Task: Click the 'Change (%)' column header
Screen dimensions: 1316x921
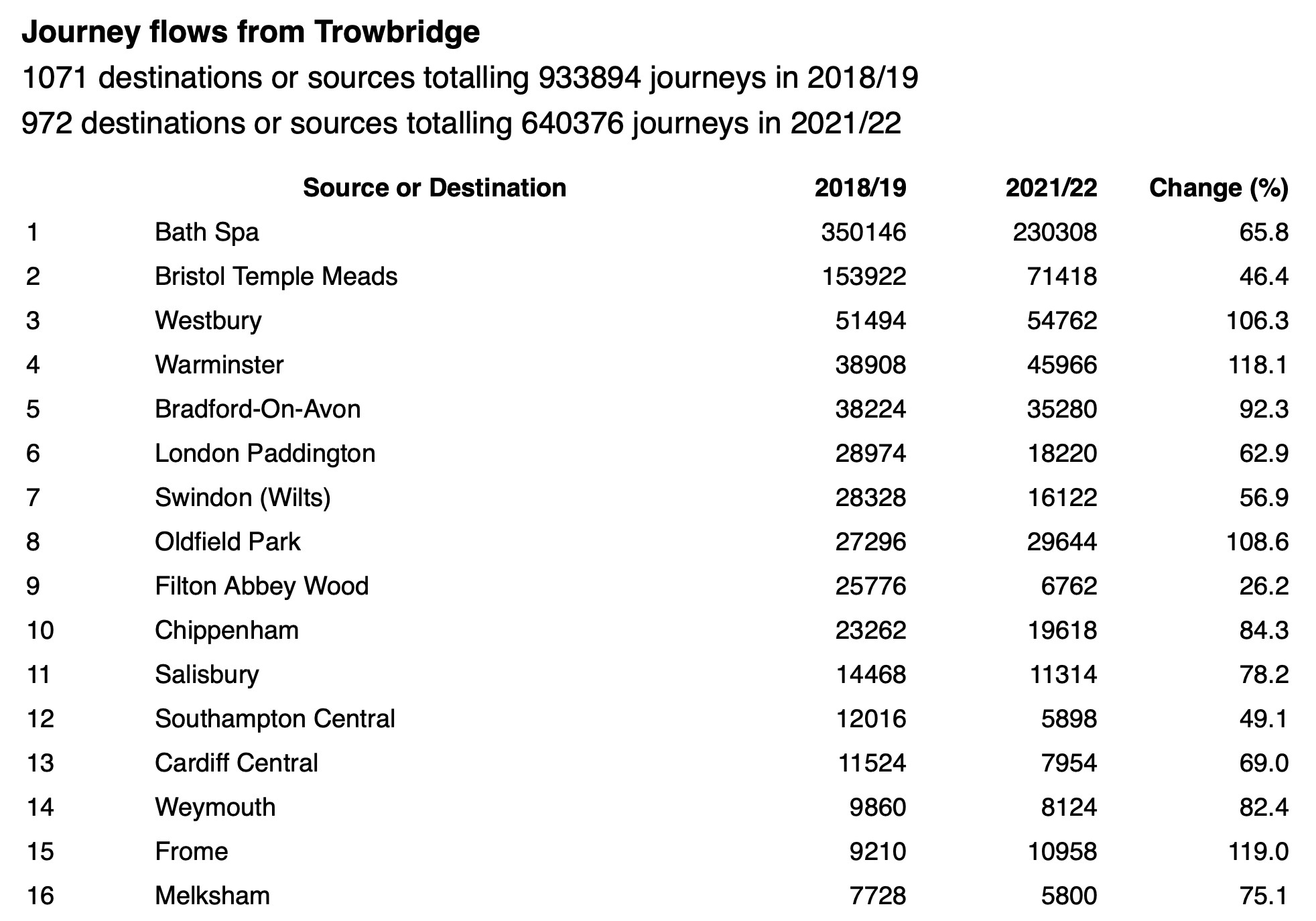Action: (1218, 188)
